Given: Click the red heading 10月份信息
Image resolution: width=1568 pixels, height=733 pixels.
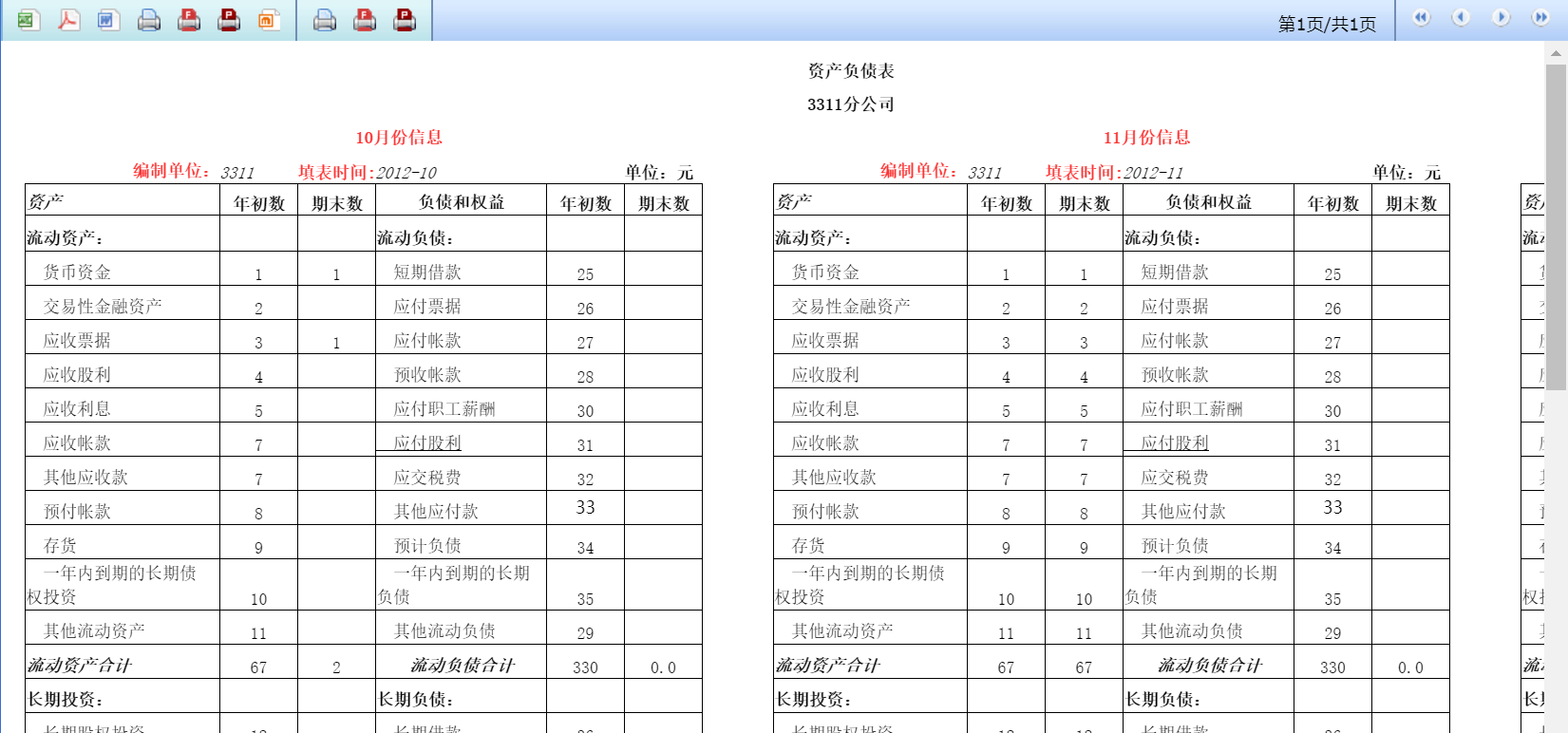Looking at the screenshot, I should (399, 138).
